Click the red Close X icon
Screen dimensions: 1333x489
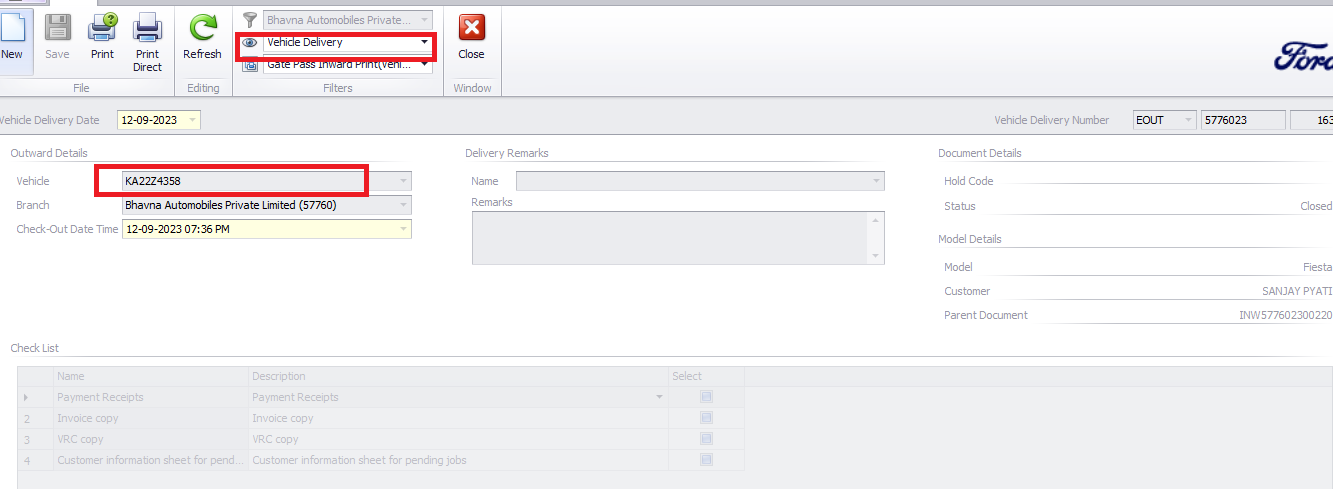tap(471, 28)
